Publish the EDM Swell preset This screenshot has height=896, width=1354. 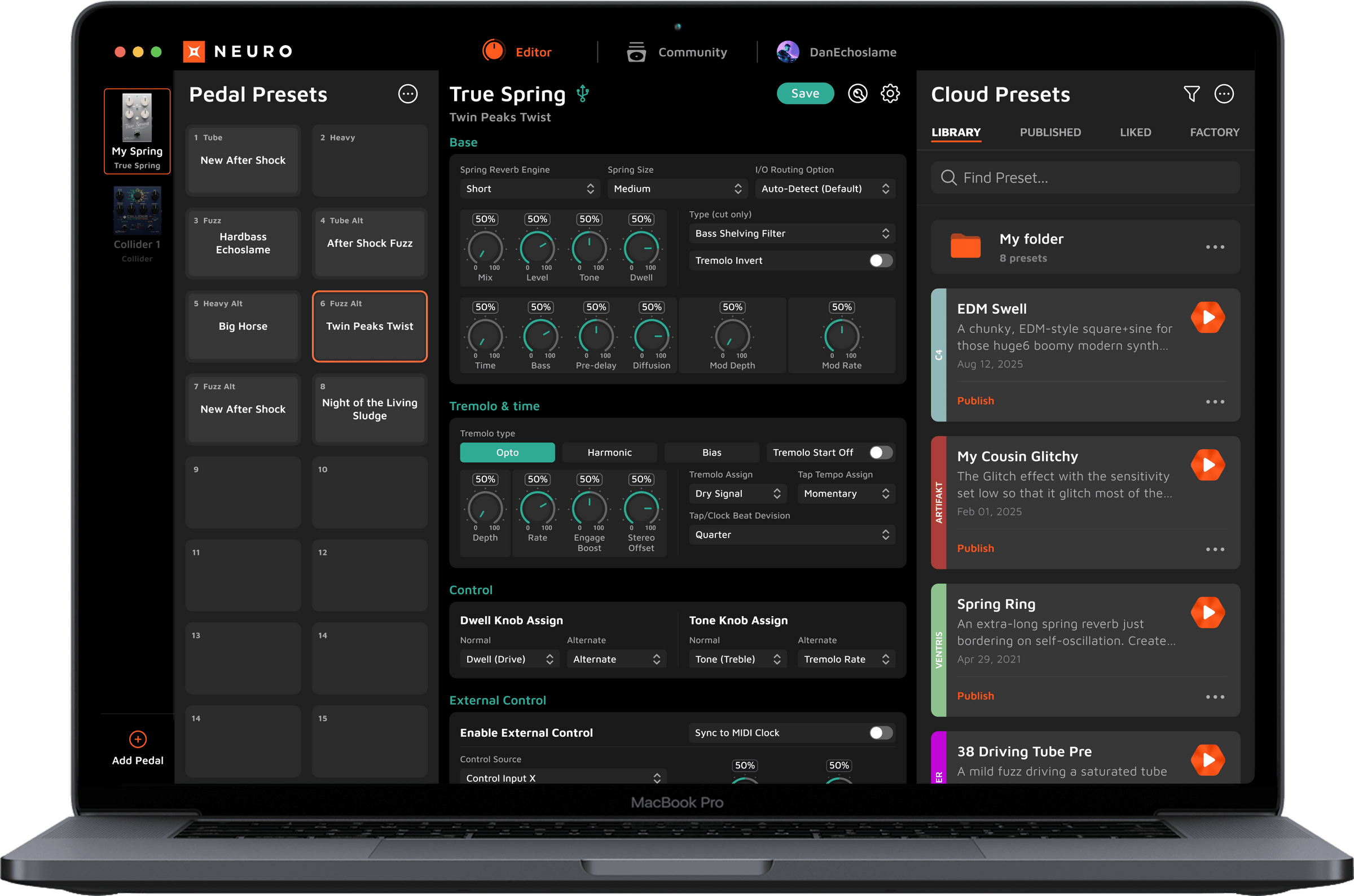[x=975, y=401]
